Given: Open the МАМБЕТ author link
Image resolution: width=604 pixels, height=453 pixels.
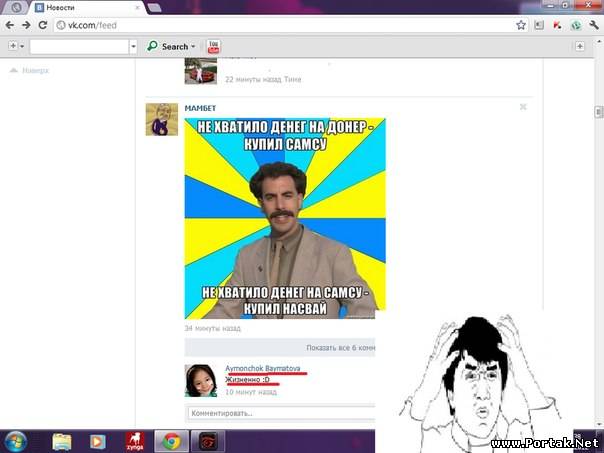Looking at the screenshot, I should tap(200, 108).
